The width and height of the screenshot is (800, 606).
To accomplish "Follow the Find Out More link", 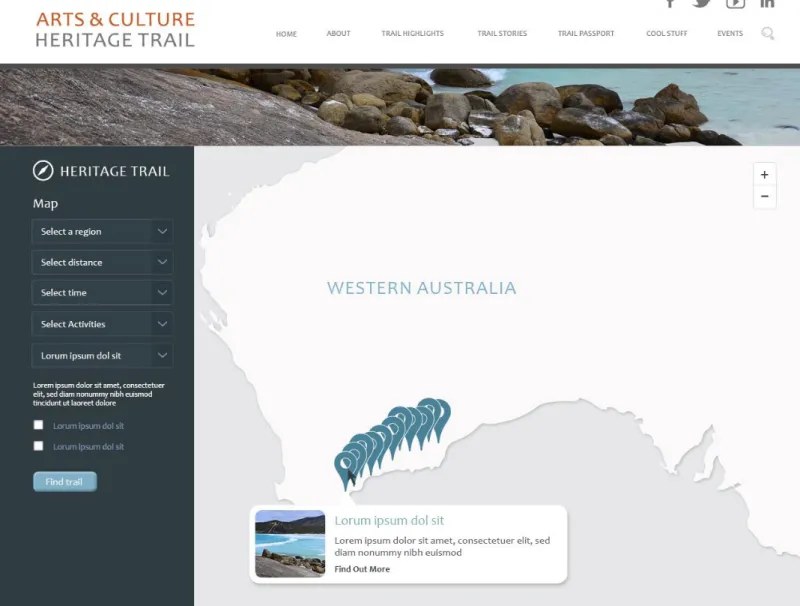I will pyautogui.click(x=362, y=569).
